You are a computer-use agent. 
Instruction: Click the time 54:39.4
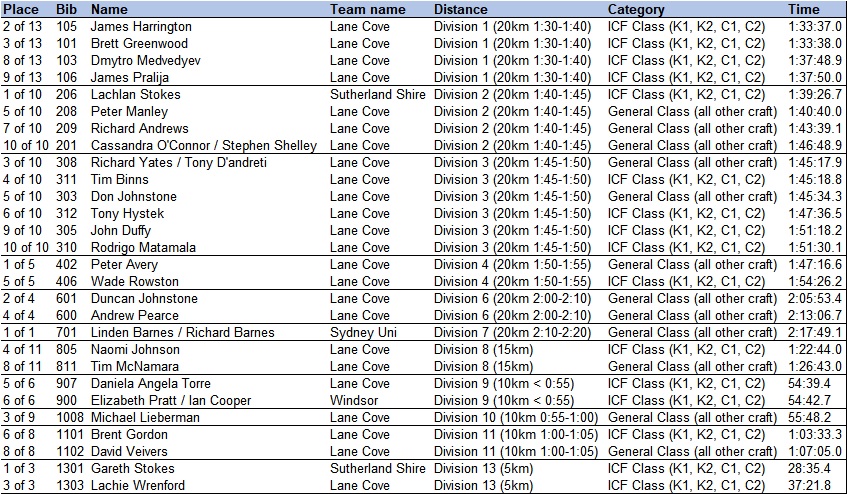coord(809,383)
